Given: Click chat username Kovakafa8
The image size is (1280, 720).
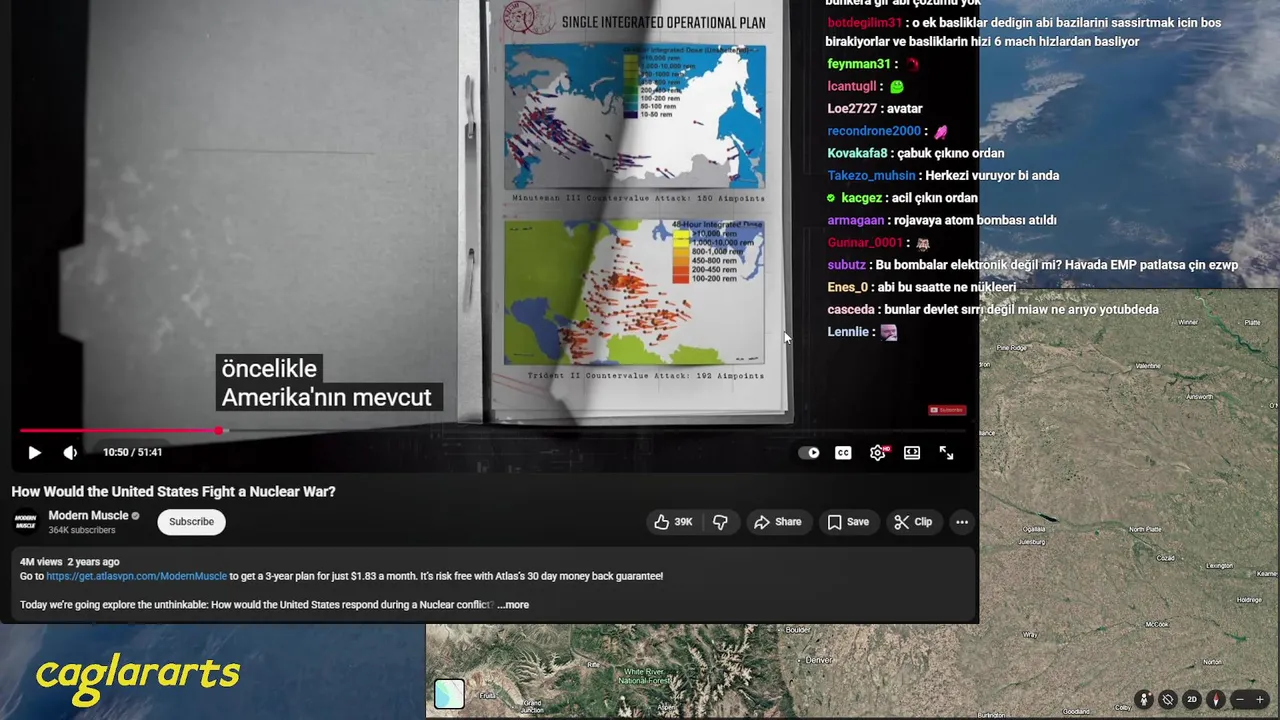Looking at the screenshot, I should coord(857,153).
